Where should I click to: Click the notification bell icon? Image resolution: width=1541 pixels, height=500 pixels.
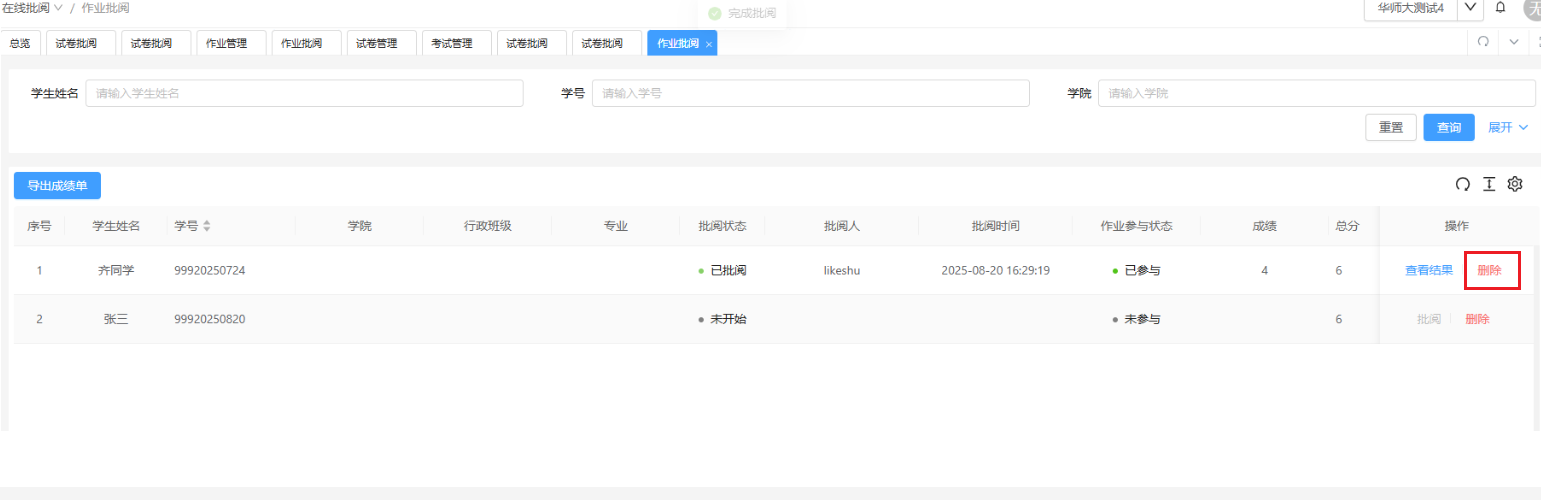pyautogui.click(x=1500, y=8)
